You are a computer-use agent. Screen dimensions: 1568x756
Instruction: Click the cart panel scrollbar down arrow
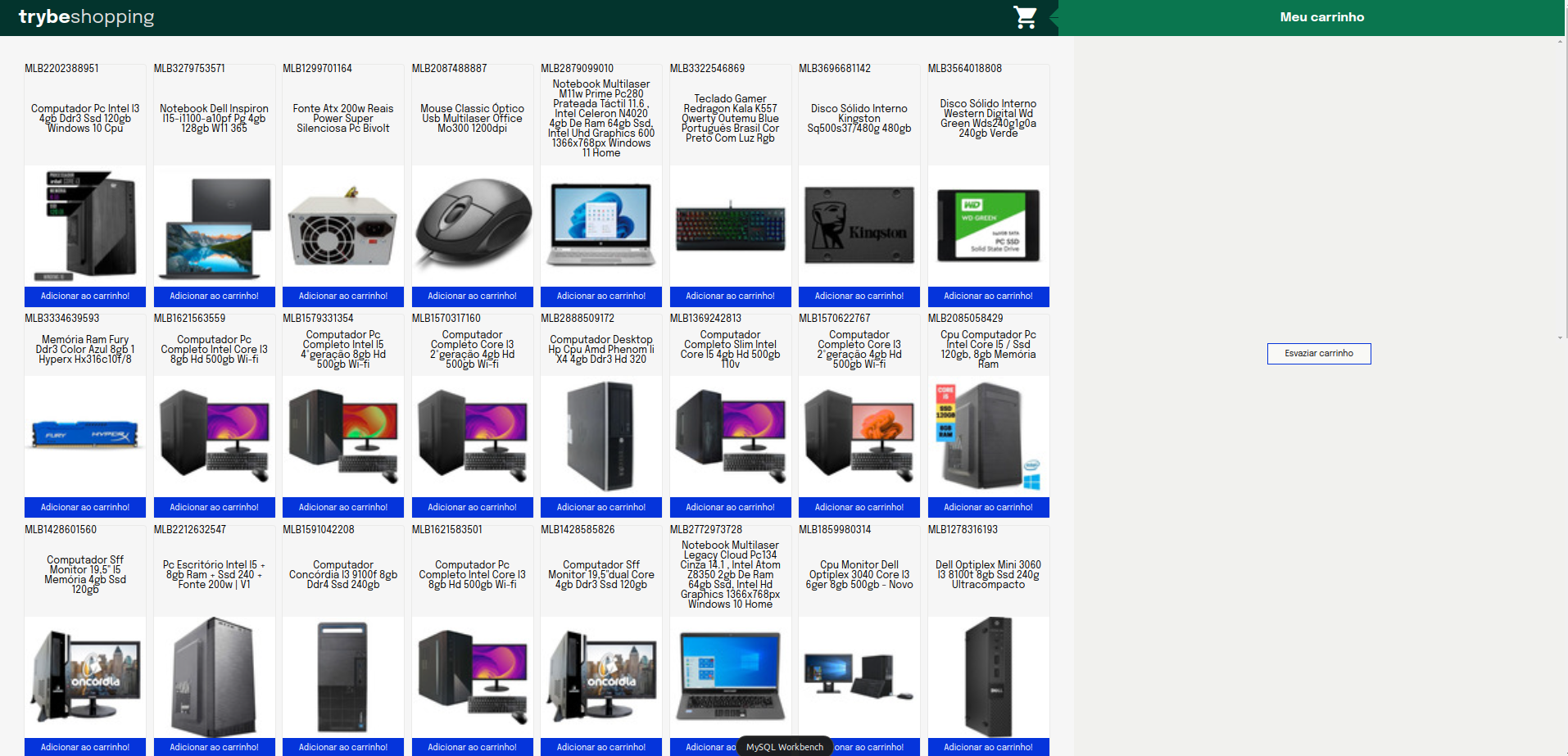point(1560,337)
